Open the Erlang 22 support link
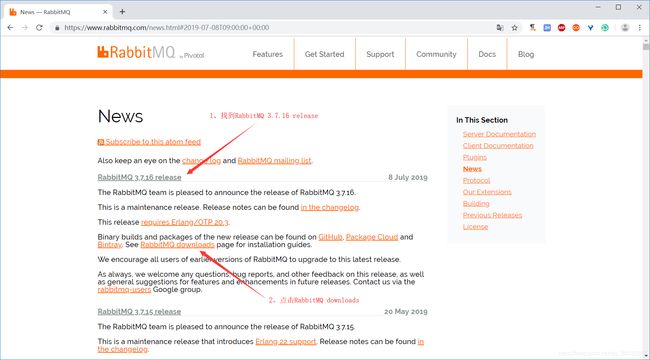 286,342
